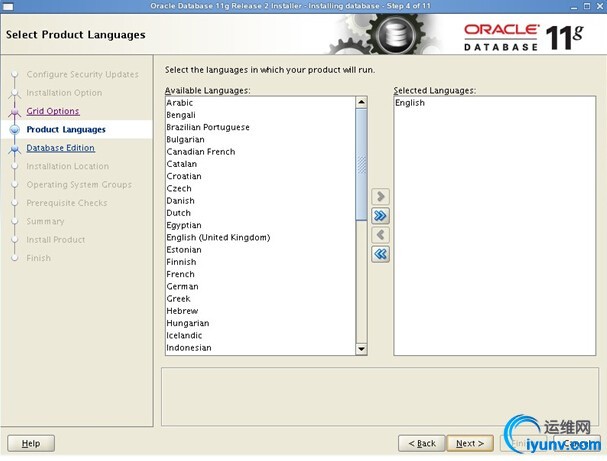Click the scroll down arrow of Available Languages
The height and width of the screenshot is (461, 607).
click(x=361, y=349)
